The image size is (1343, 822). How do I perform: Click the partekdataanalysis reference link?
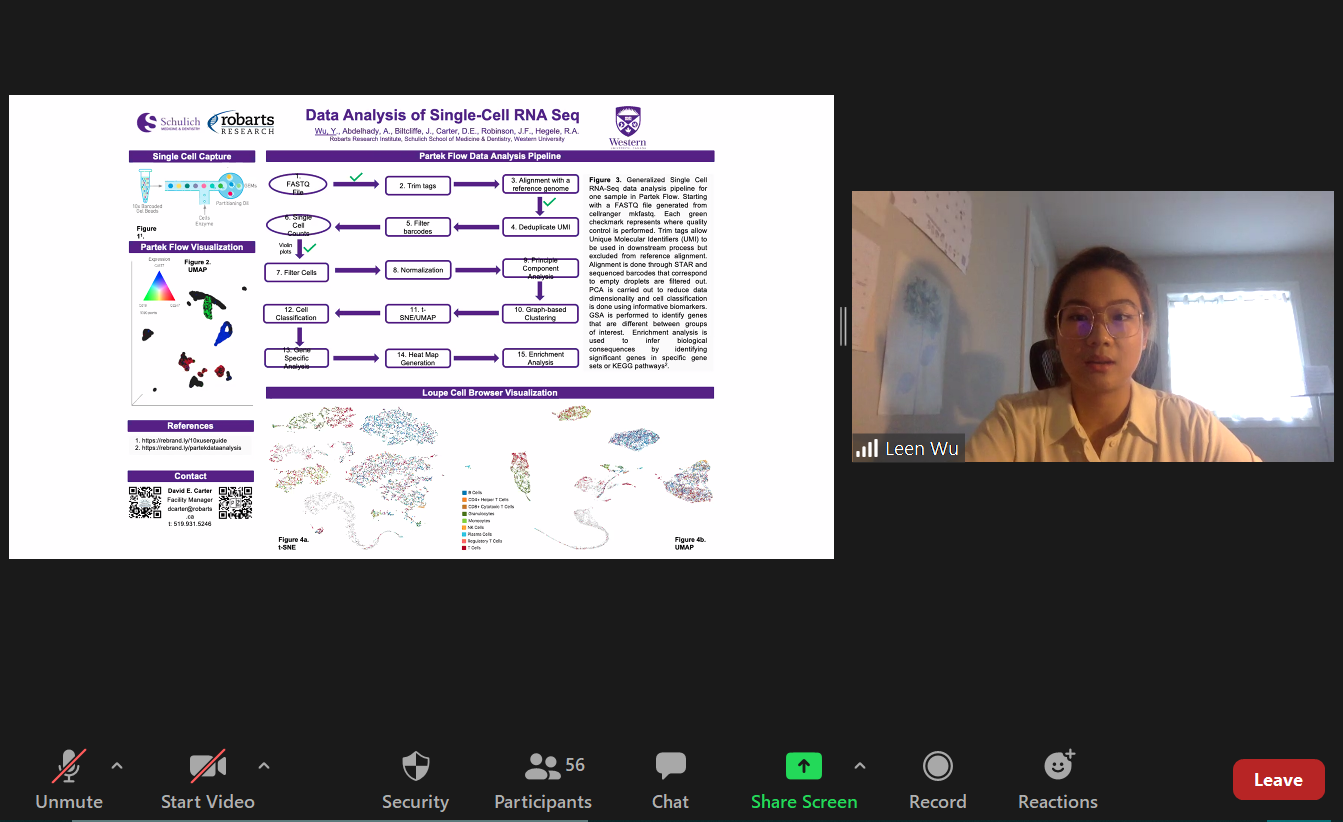click(x=192, y=448)
